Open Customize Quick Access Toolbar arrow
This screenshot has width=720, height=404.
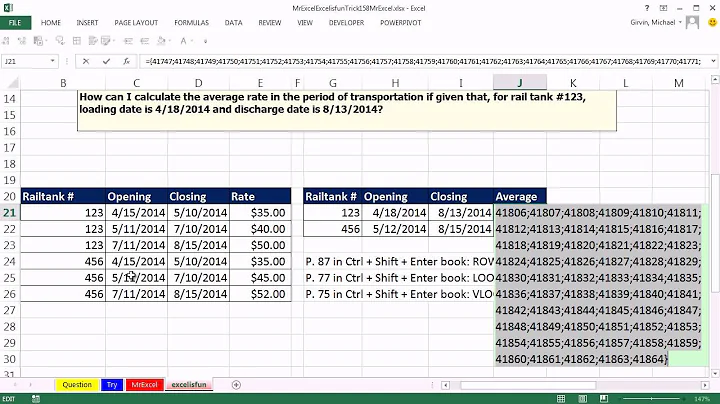205,41
